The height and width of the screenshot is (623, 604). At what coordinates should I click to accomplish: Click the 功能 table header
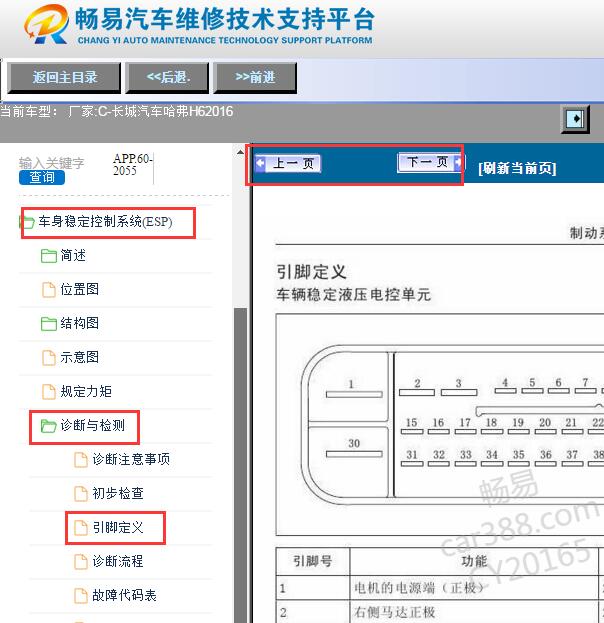(474, 561)
